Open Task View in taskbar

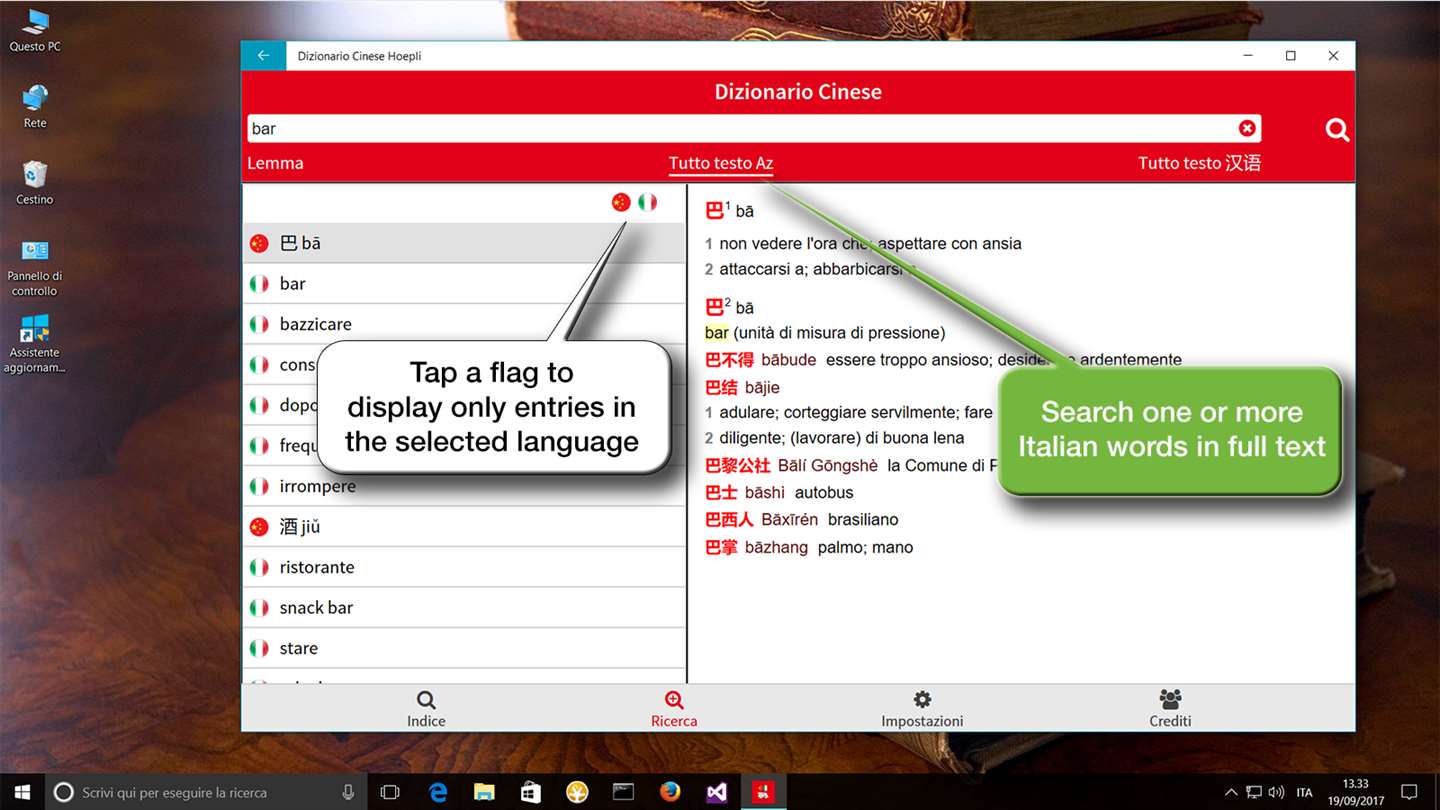point(390,792)
